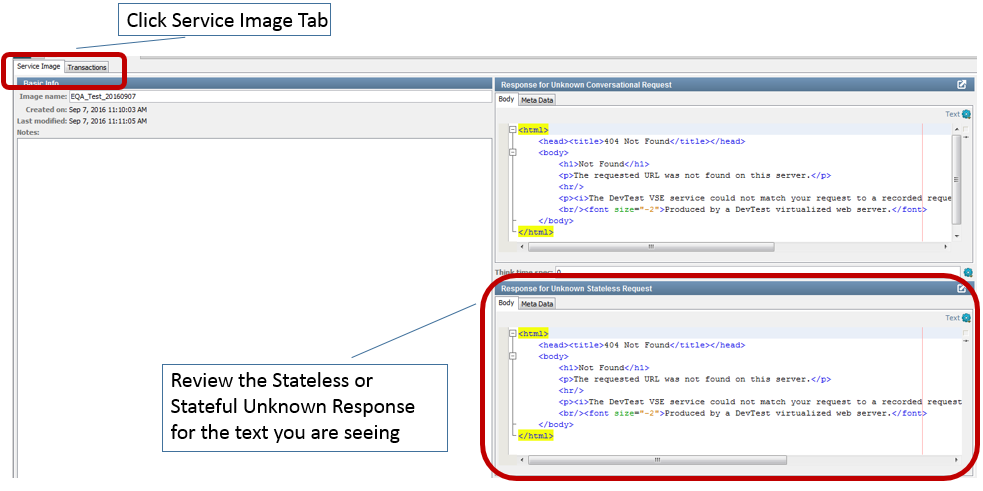
Task: Open Meta Data tab in the Stateless Request panel
Action: pos(537,303)
